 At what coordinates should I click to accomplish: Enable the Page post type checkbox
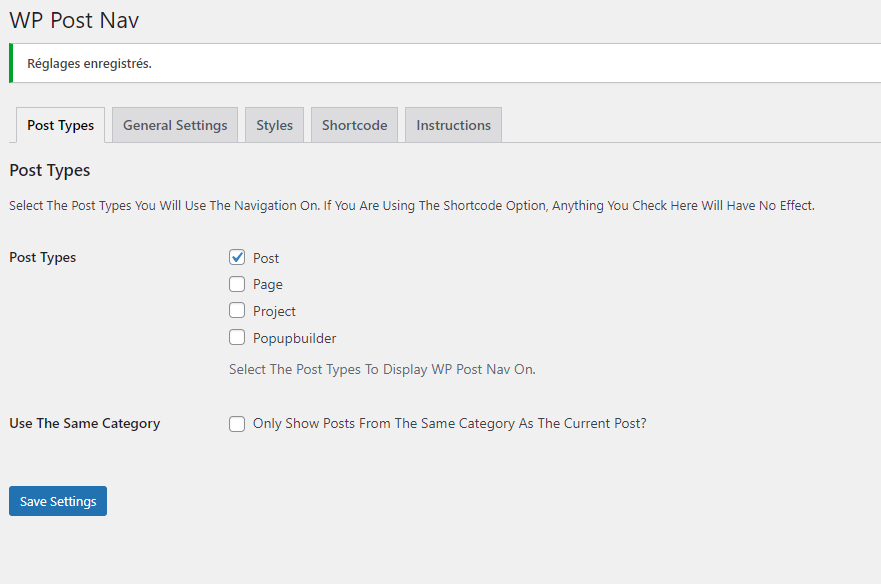click(x=237, y=284)
